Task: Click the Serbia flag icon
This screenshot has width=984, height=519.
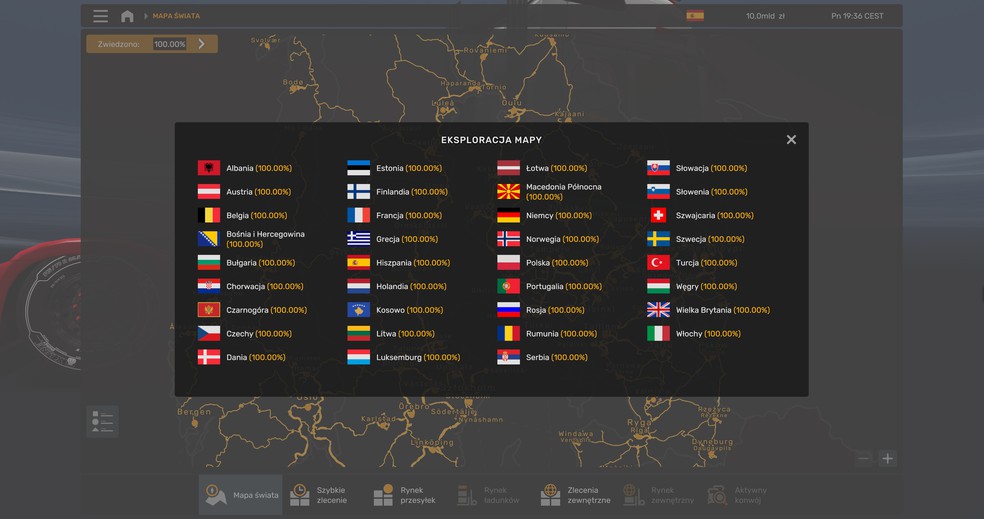Action: click(508, 357)
